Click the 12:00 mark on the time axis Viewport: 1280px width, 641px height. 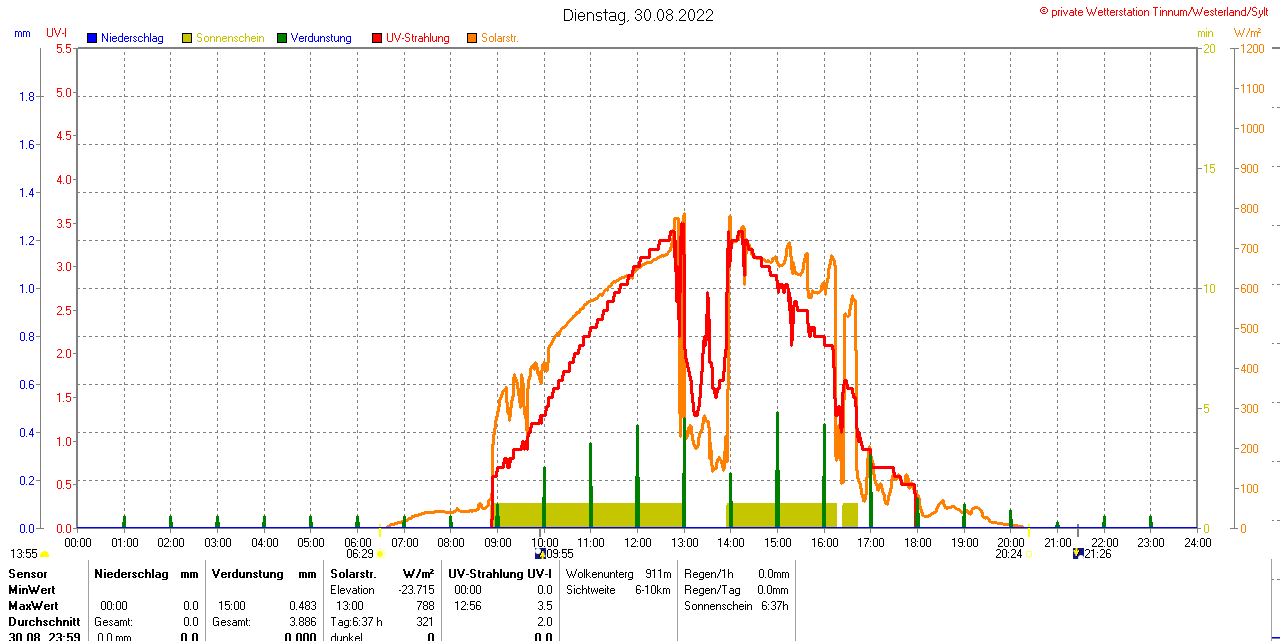pyautogui.click(x=637, y=542)
